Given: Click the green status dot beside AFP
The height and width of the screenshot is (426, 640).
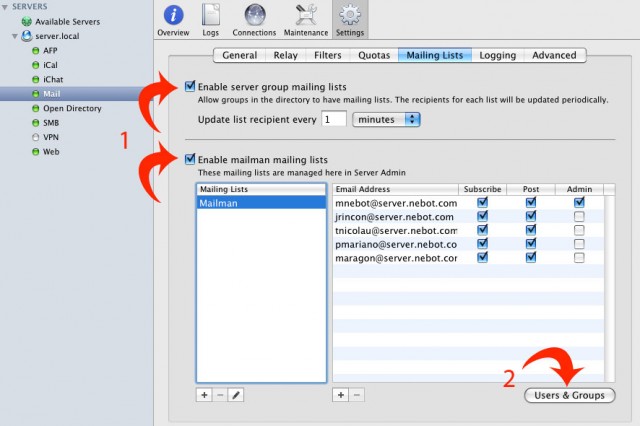Looking at the screenshot, I should pyautogui.click(x=36, y=51).
